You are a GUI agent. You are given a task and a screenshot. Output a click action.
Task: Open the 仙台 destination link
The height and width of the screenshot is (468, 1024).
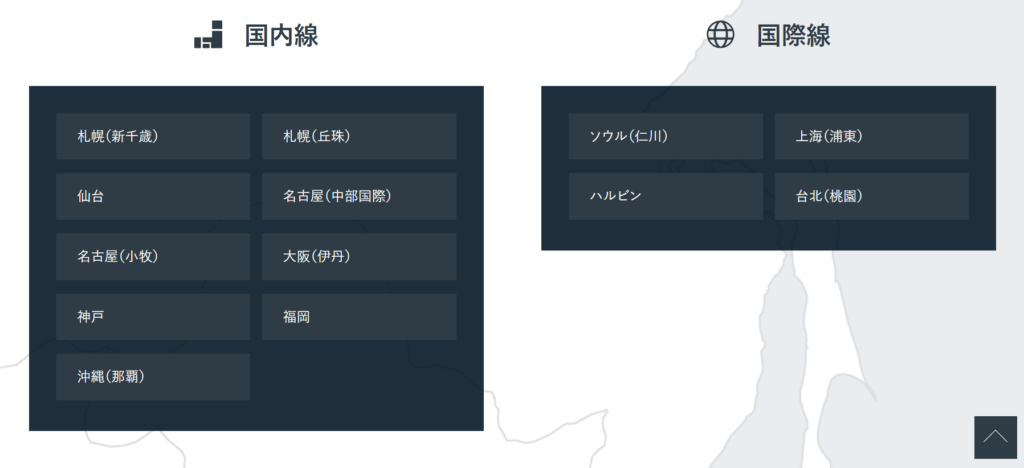click(x=153, y=196)
